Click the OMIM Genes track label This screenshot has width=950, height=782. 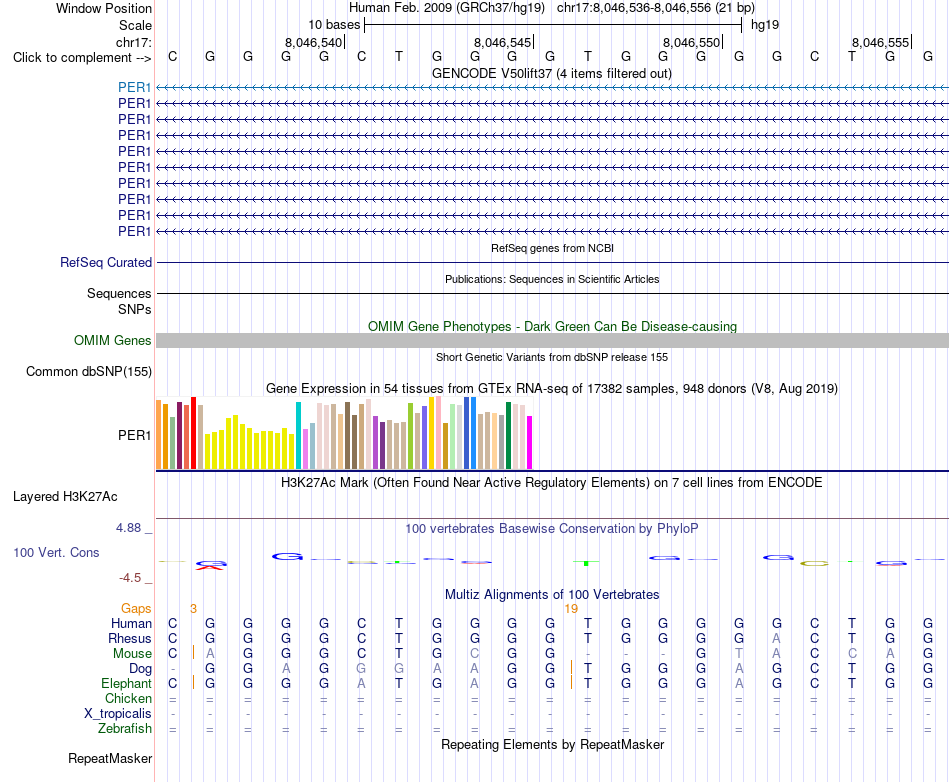click(x=112, y=340)
